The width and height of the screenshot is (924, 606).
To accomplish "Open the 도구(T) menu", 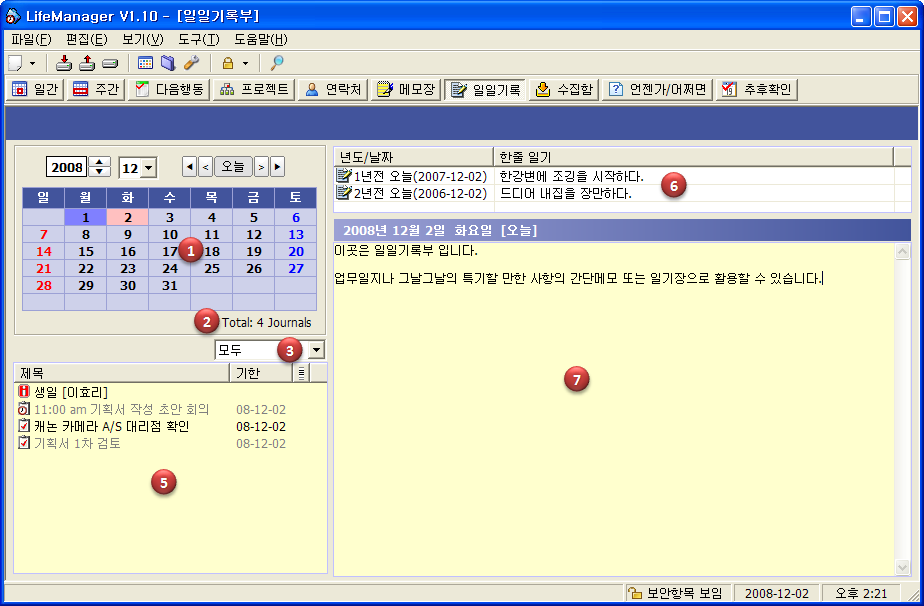I will [x=199, y=39].
